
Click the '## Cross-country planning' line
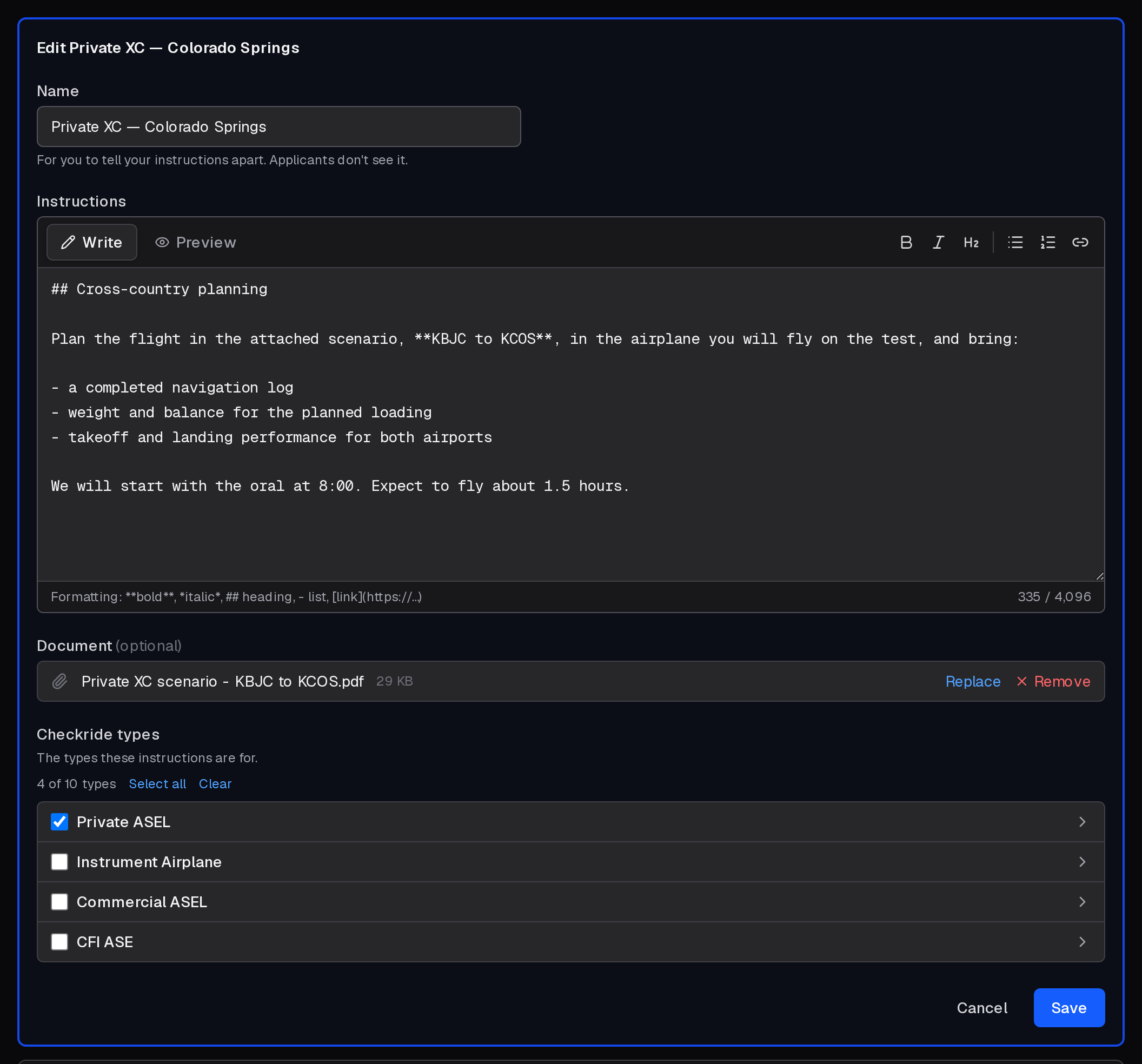click(x=159, y=289)
